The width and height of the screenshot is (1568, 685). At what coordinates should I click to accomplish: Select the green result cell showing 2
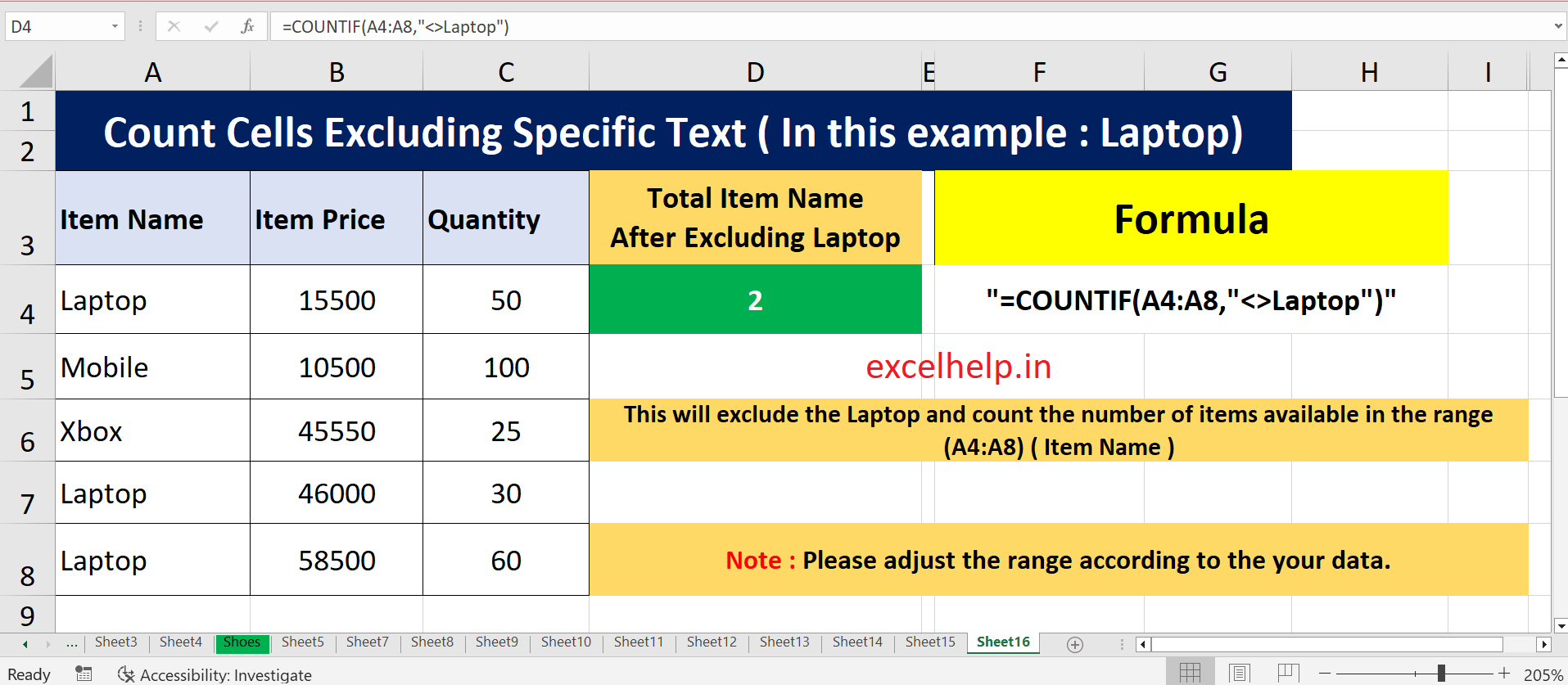(755, 300)
